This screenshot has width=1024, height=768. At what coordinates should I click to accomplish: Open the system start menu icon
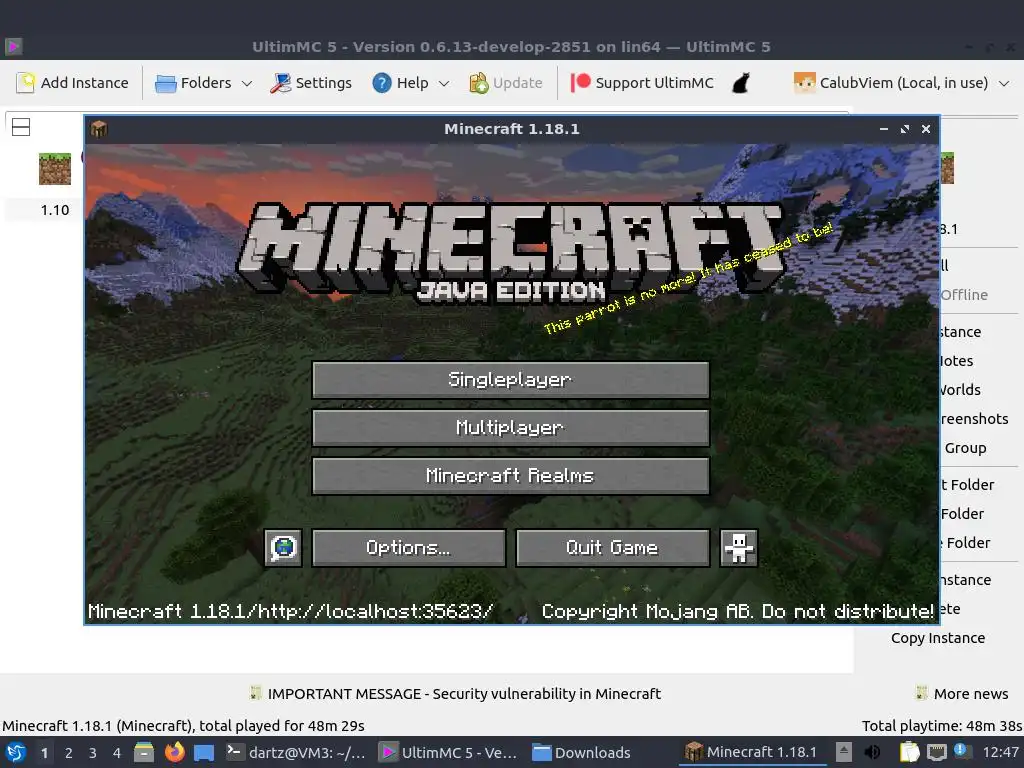pos(16,752)
